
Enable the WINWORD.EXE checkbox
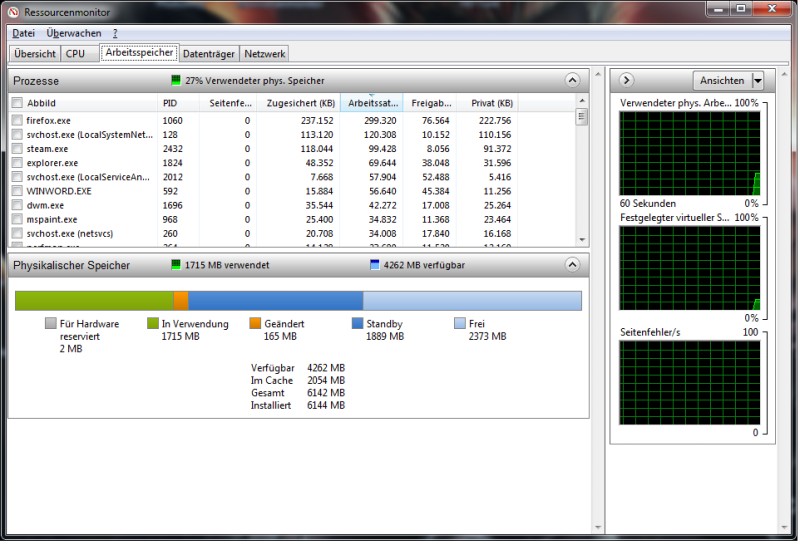pyautogui.click(x=17, y=190)
